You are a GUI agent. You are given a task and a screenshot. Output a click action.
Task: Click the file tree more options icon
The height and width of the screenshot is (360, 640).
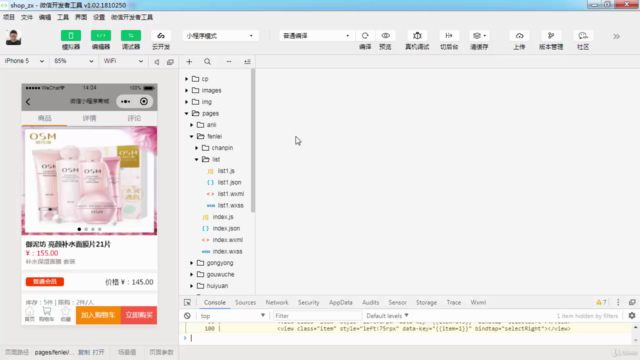point(229,62)
